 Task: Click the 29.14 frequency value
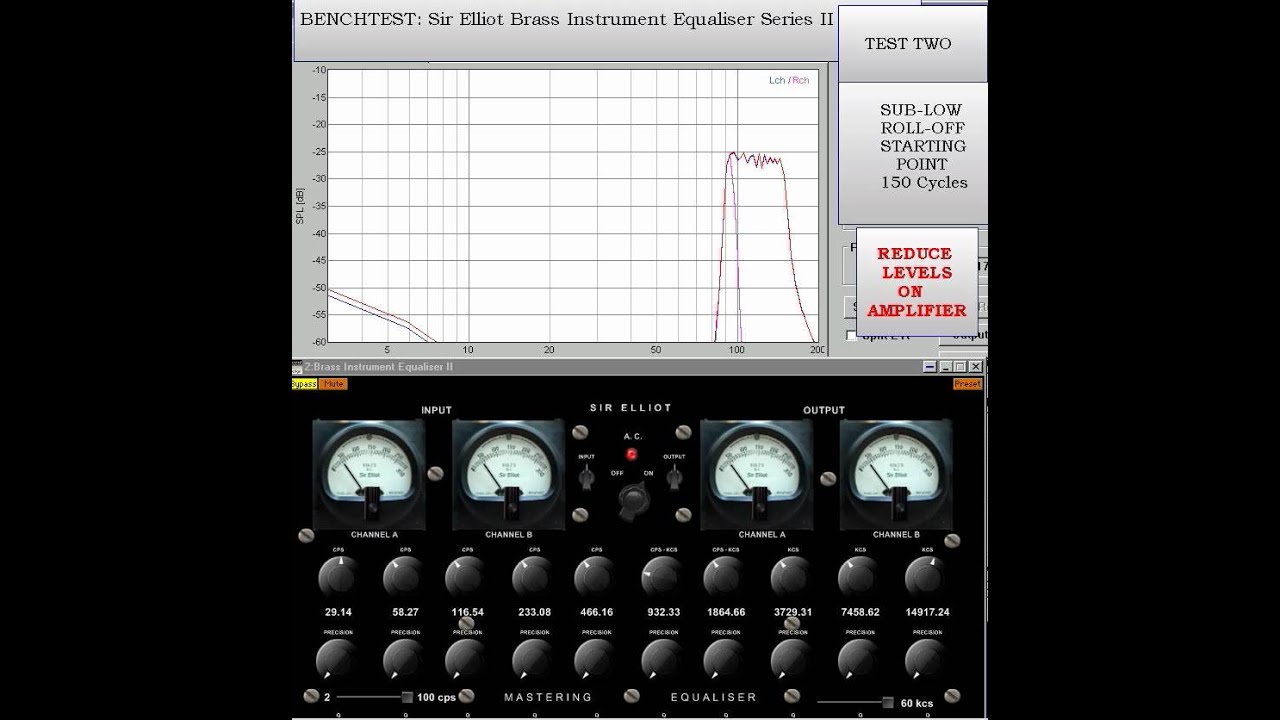[338, 612]
